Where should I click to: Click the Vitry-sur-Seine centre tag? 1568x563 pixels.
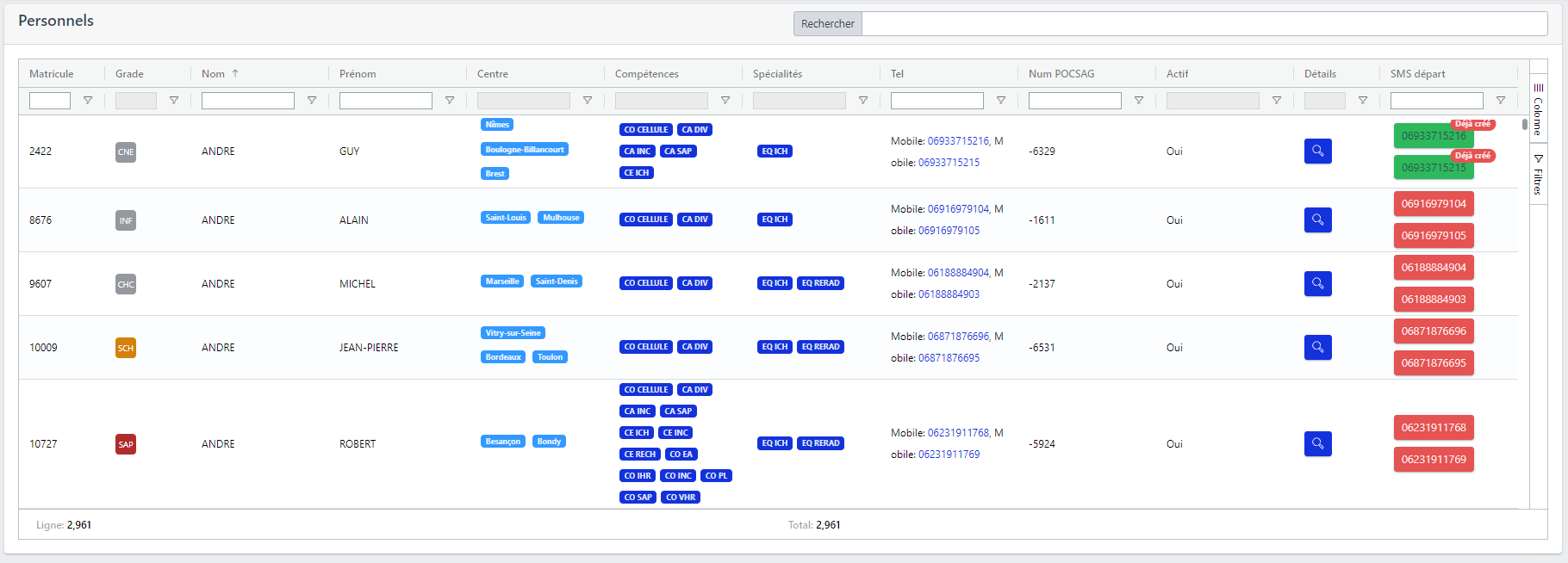(x=513, y=333)
